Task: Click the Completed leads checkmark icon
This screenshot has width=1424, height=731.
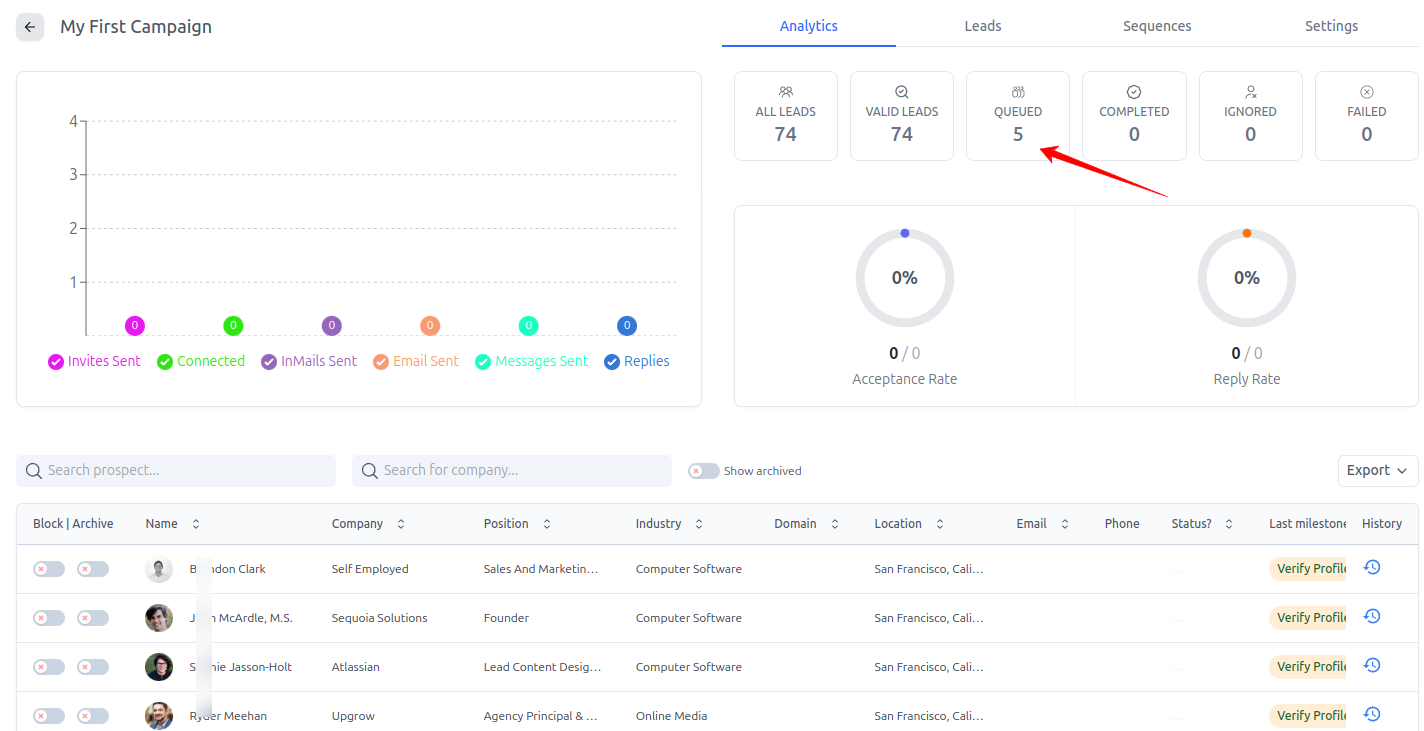Action: [x=1134, y=92]
